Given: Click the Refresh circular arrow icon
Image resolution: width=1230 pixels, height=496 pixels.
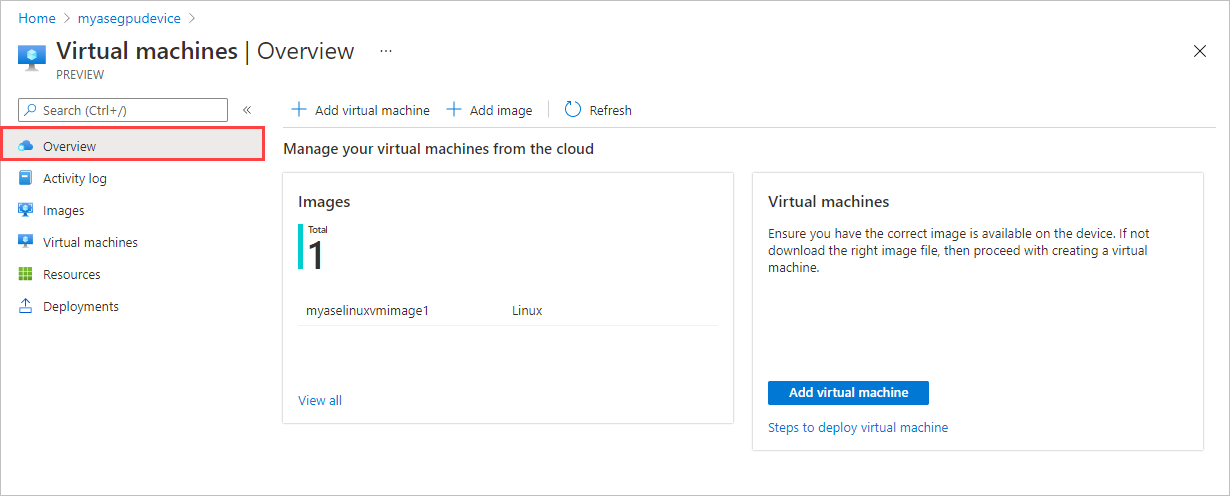Looking at the screenshot, I should 573,110.
